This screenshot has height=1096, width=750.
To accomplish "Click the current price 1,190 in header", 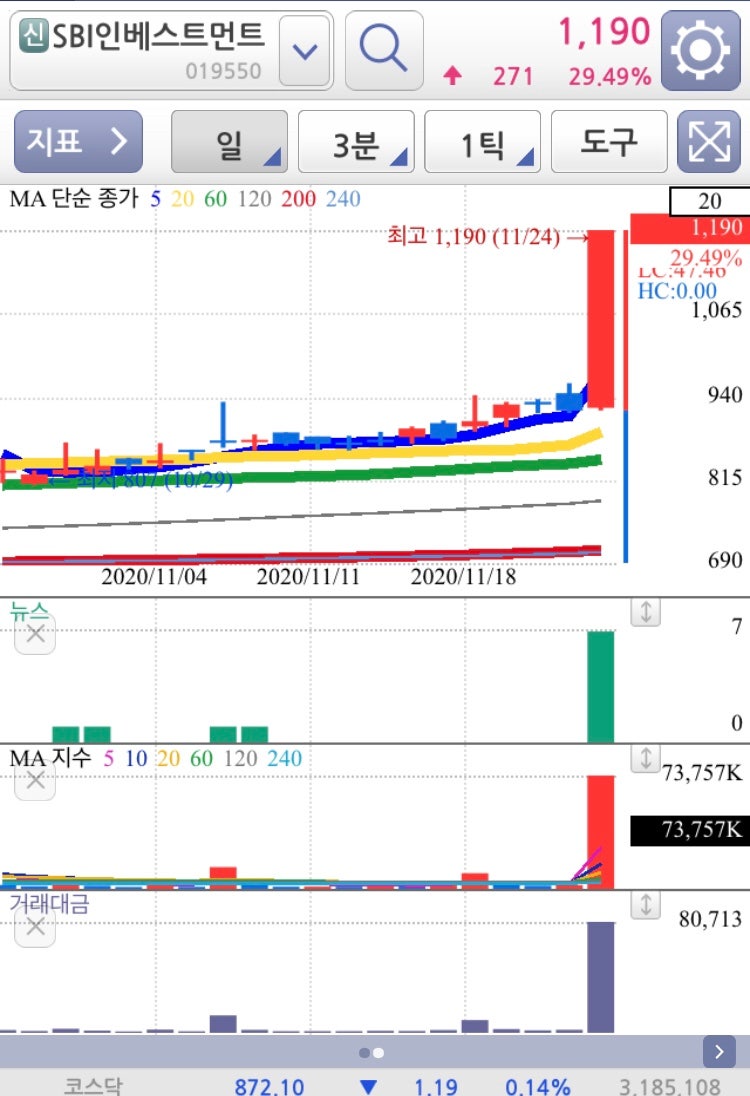I will tap(604, 32).
